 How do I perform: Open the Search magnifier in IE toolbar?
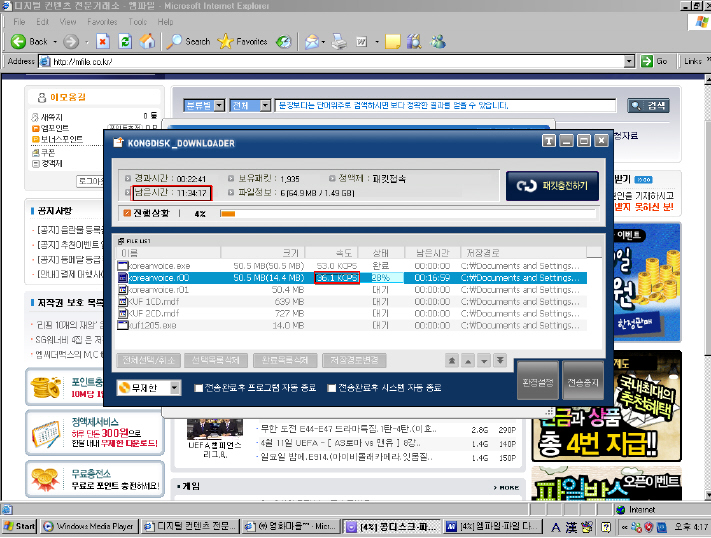(x=188, y=42)
